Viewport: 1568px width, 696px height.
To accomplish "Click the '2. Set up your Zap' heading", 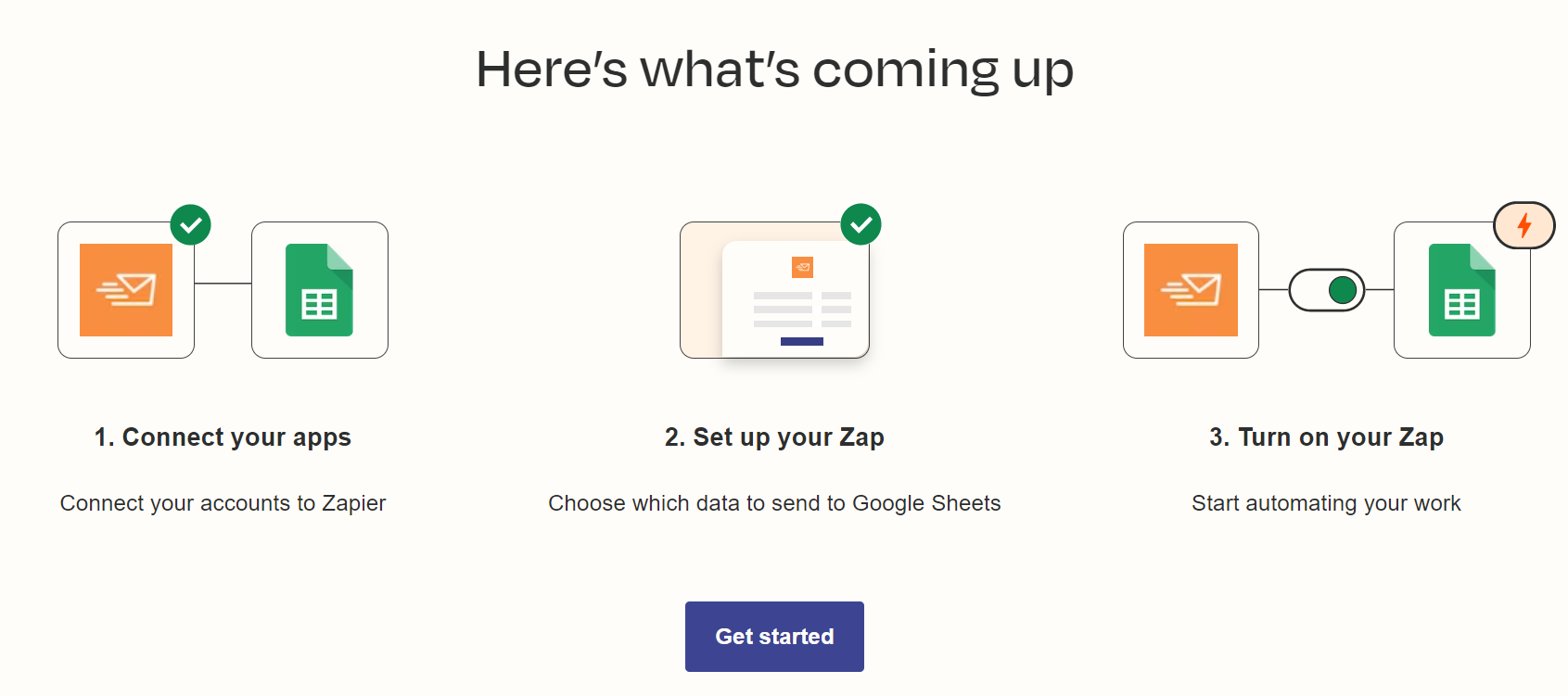I will pos(774,437).
